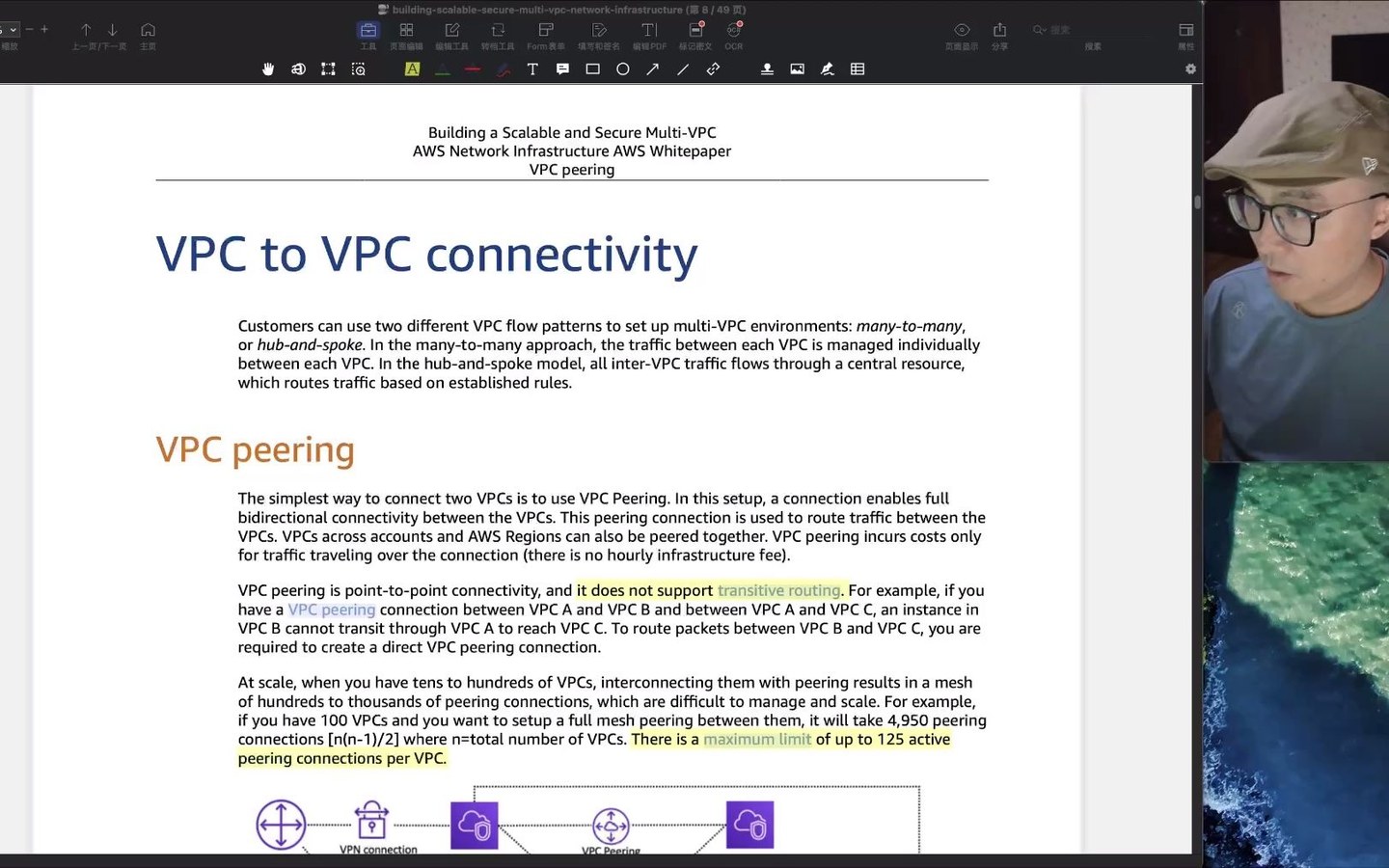The width and height of the screenshot is (1389, 868).
Task: Select the rectangular area selection tool
Action: 328,69
